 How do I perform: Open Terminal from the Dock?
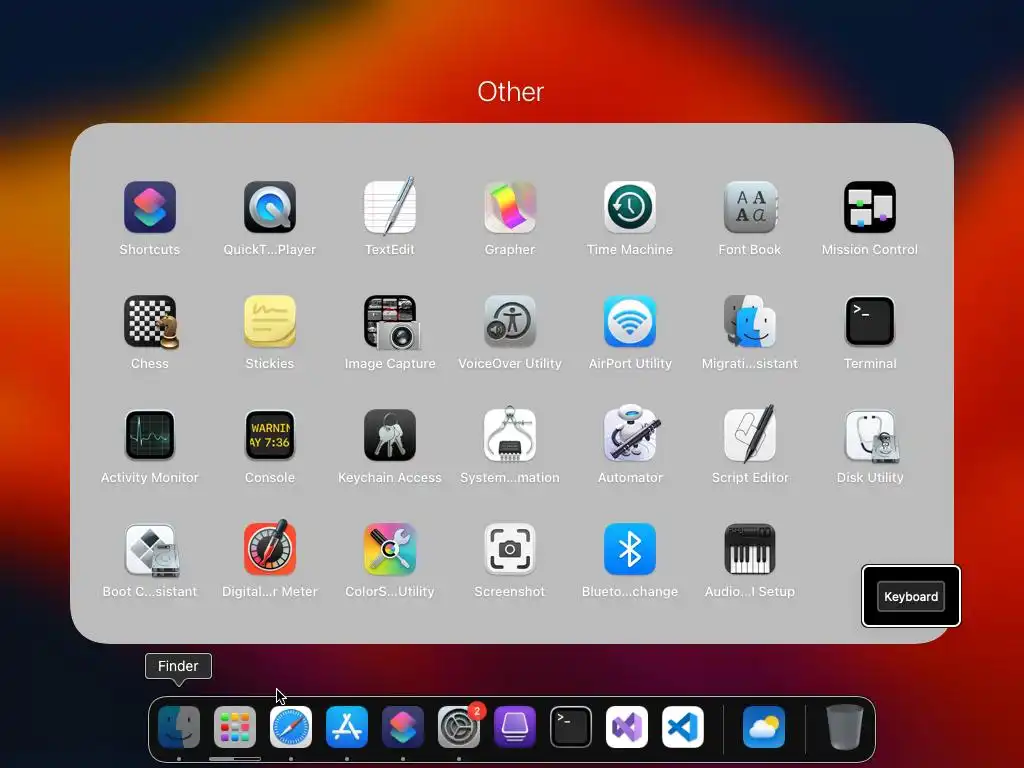coord(571,727)
